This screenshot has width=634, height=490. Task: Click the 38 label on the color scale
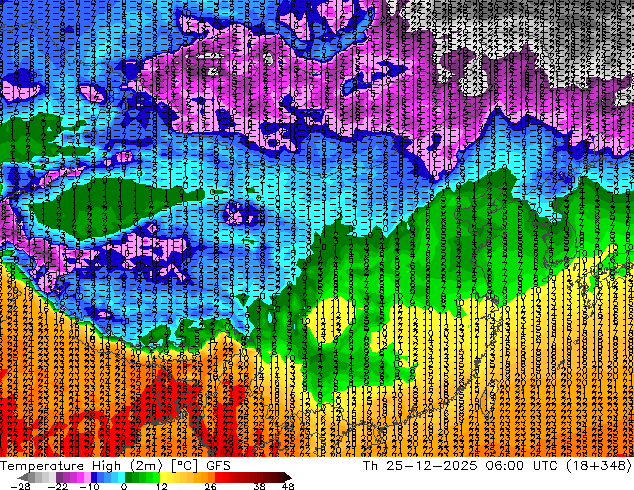pos(260,486)
